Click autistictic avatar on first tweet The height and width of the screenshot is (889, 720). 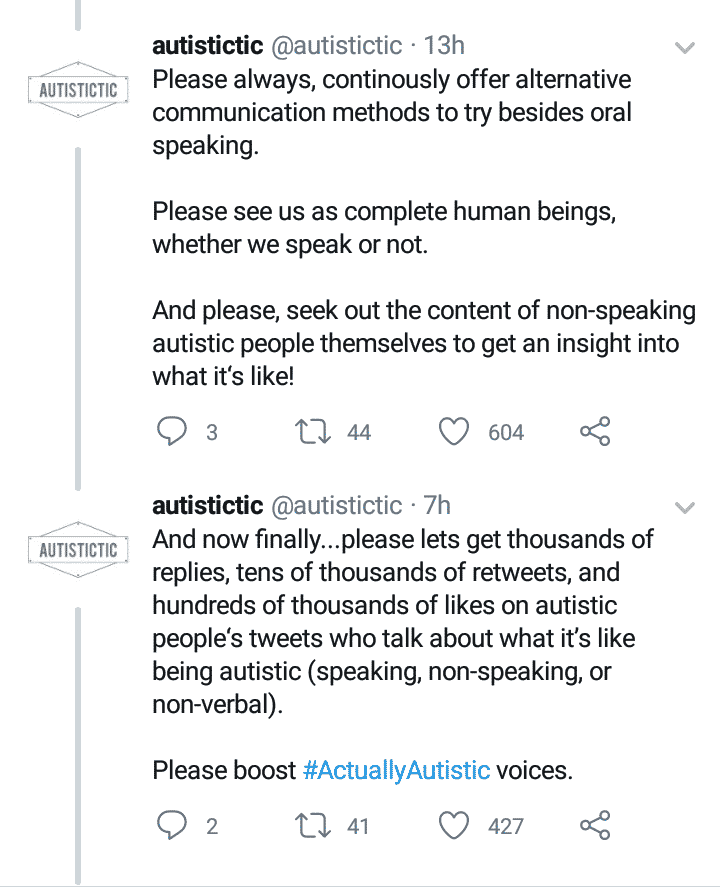[x=78, y=91]
